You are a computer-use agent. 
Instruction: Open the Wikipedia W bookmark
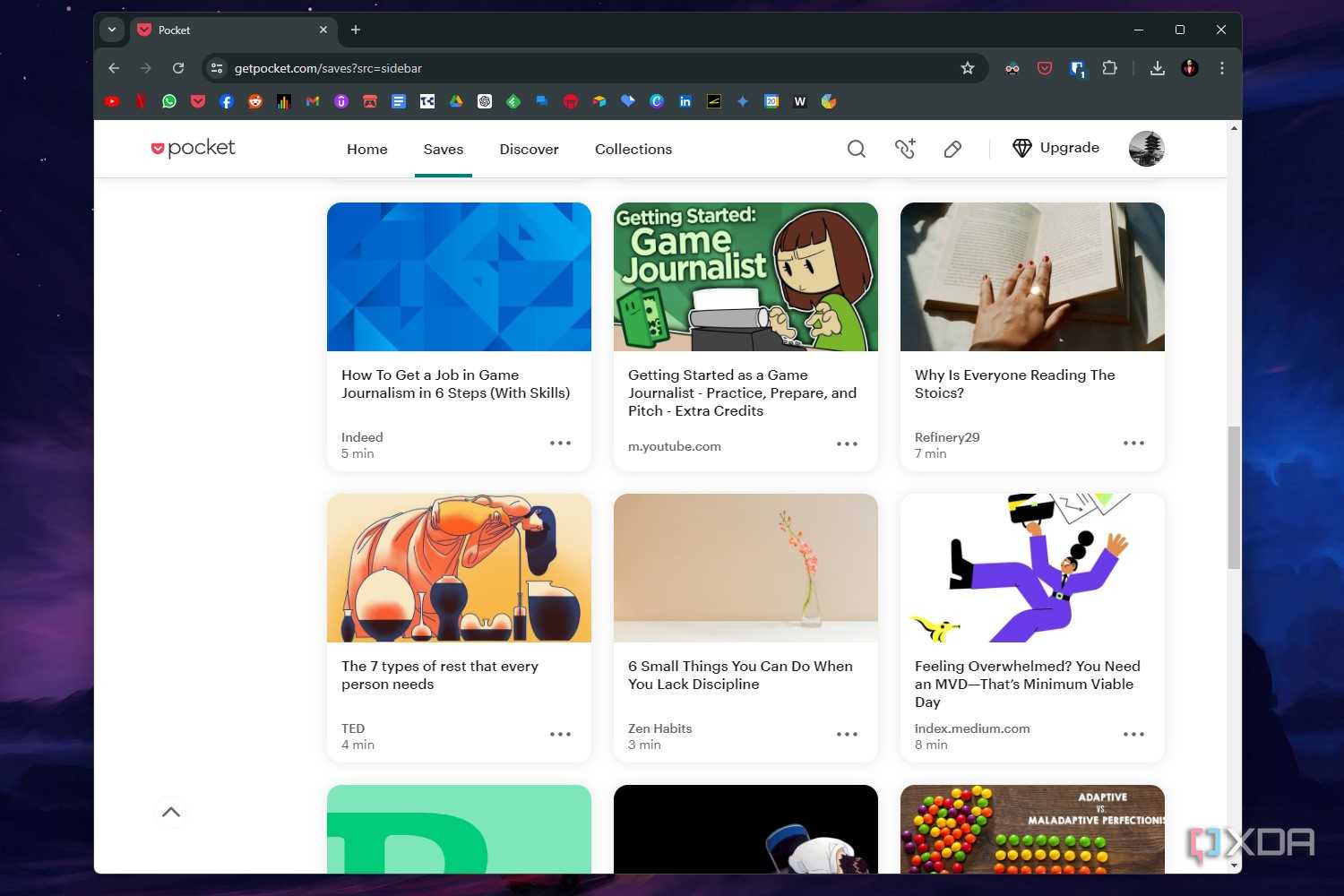pyautogui.click(x=800, y=101)
